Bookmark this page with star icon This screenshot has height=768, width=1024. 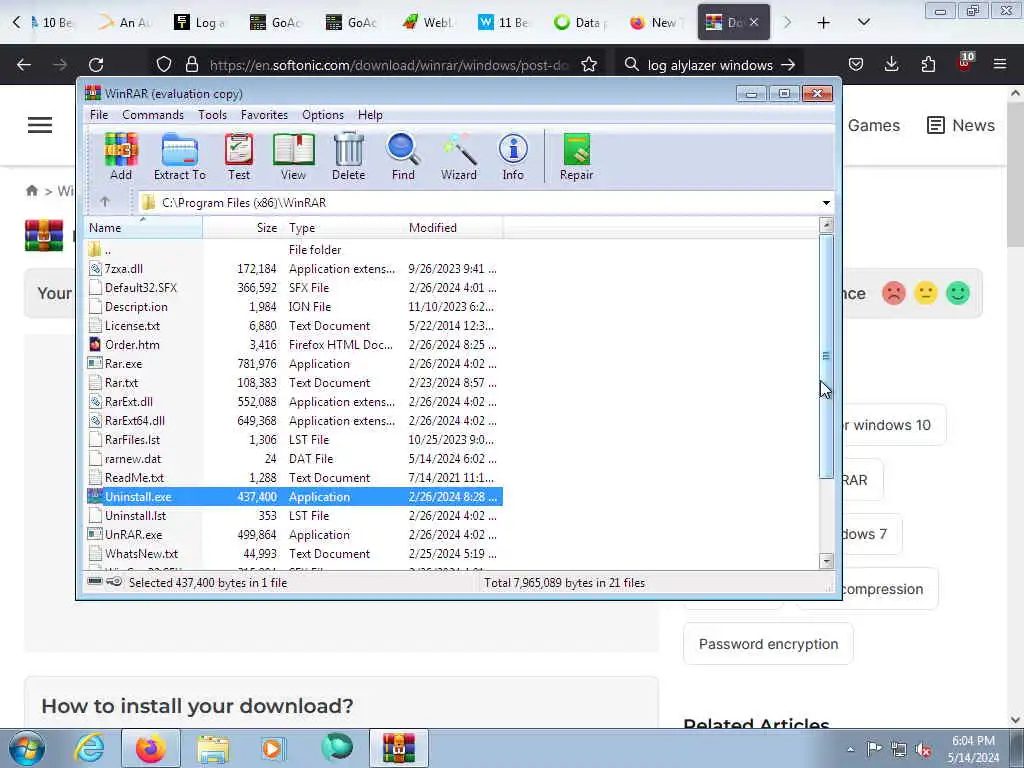pyautogui.click(x=589, y=65)
